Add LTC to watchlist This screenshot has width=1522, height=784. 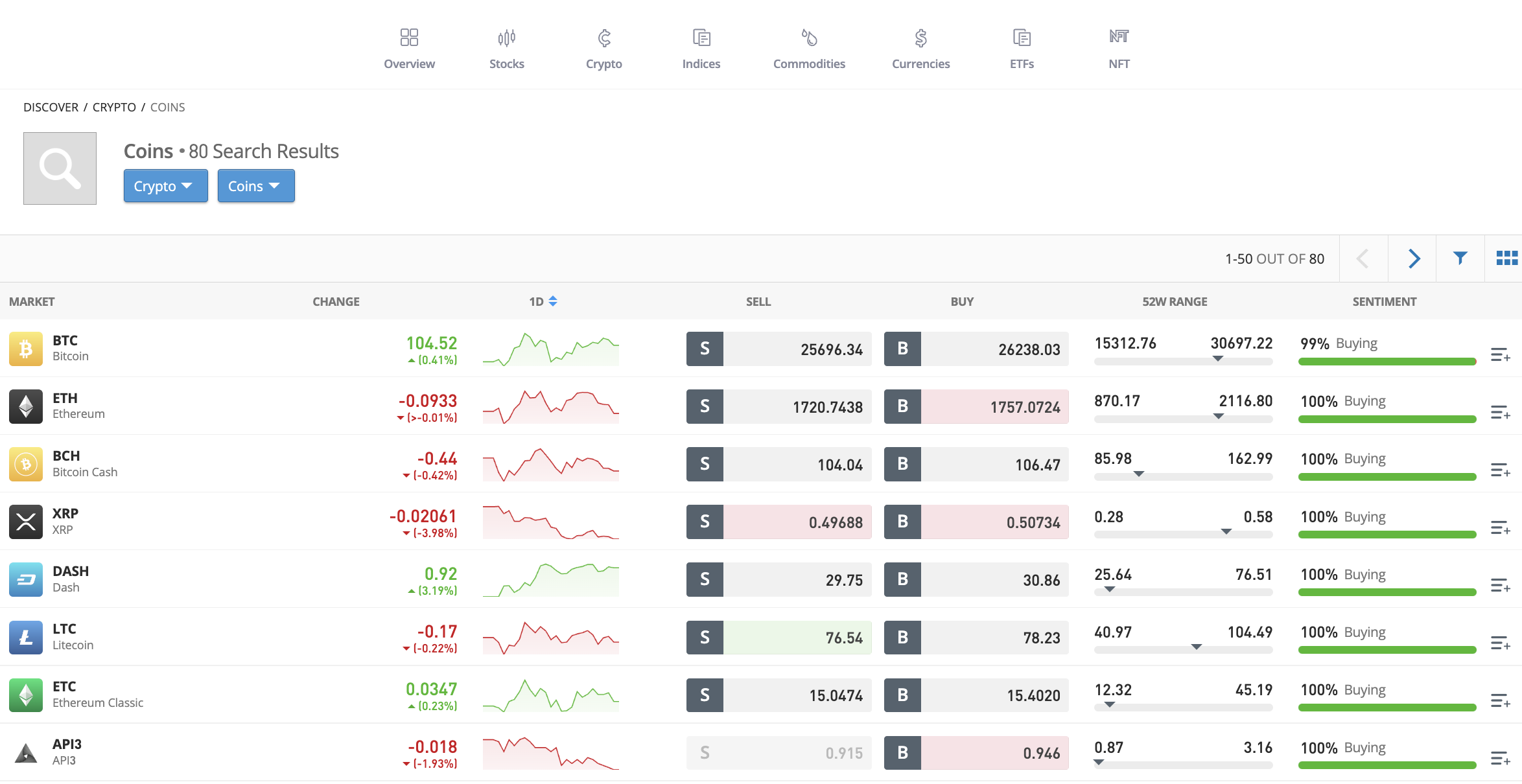(1500, 643)
